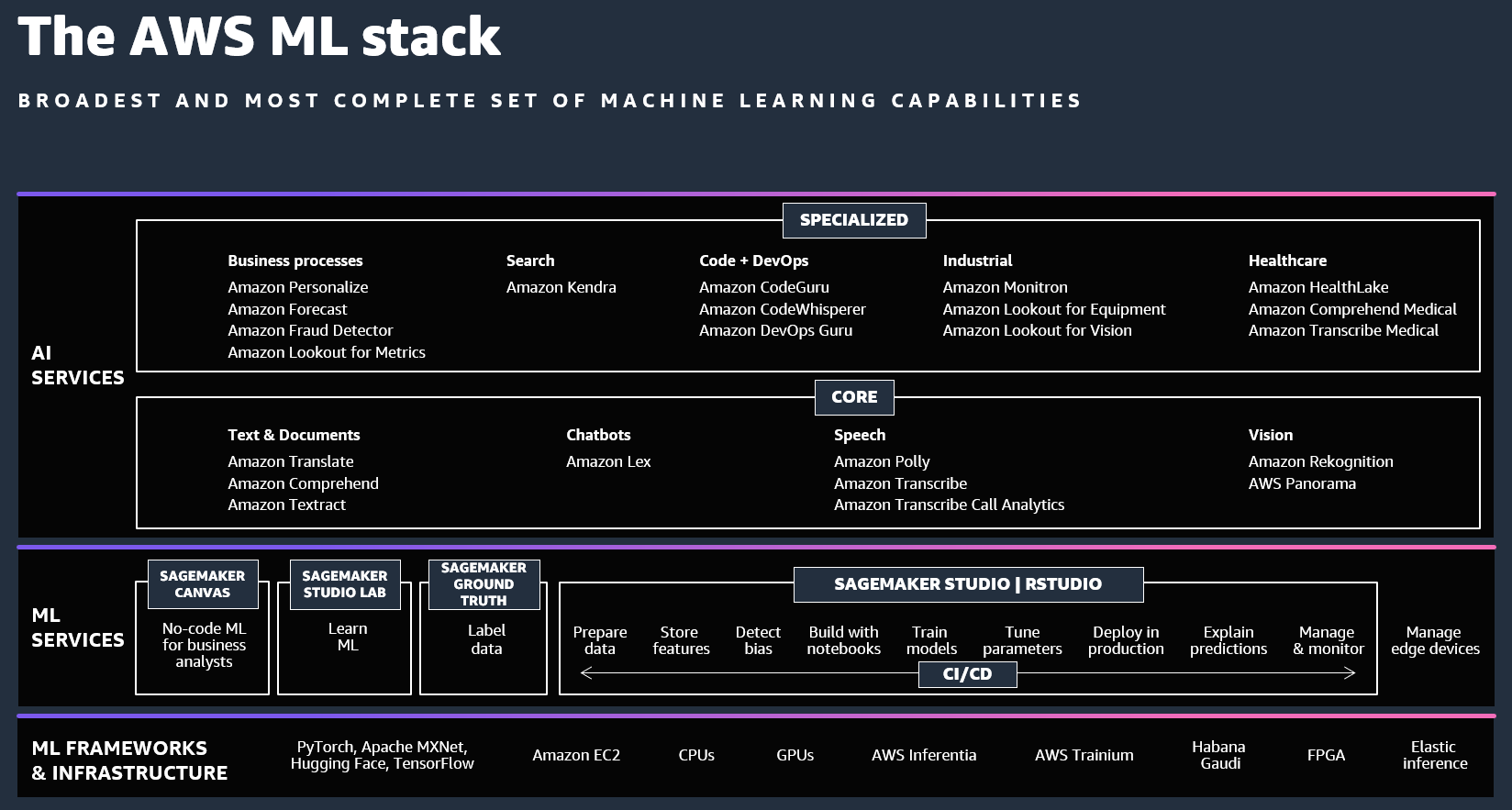
Task: Click AWS Panorama
Action: pos(1302,483)
